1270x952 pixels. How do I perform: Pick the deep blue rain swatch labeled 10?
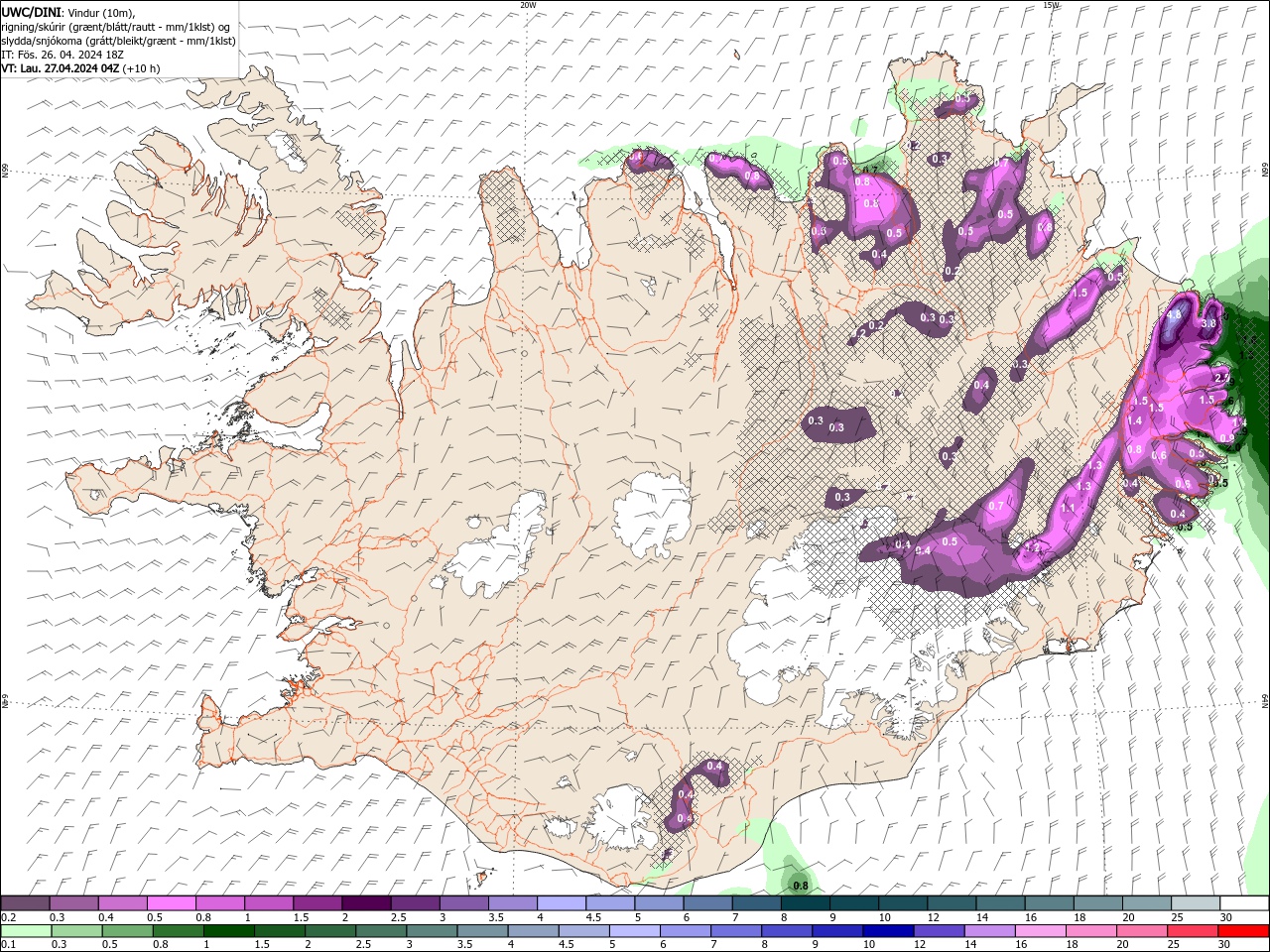[887, 931]
